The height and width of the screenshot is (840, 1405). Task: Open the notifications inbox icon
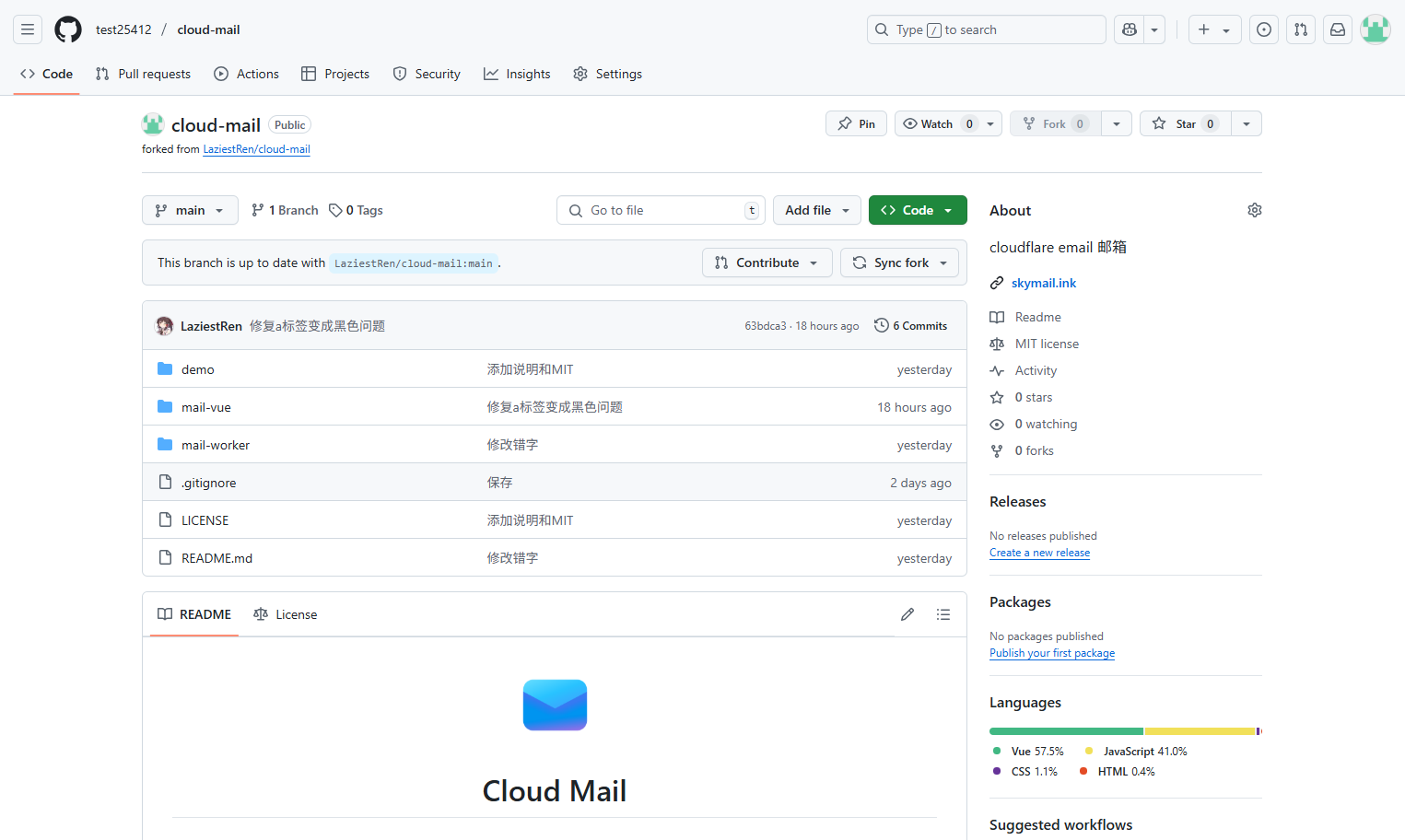tap(1337, 29)
